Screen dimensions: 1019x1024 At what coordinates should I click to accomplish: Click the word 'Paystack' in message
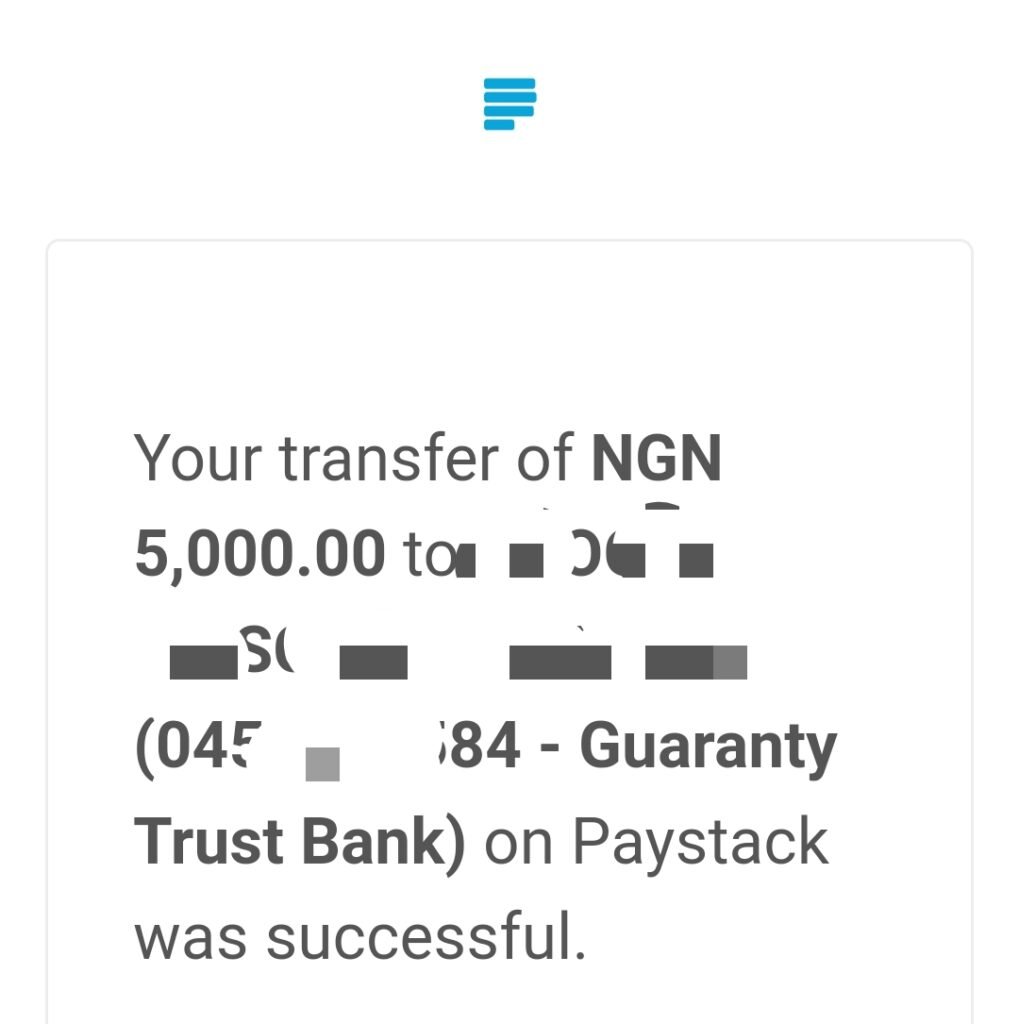700,845
